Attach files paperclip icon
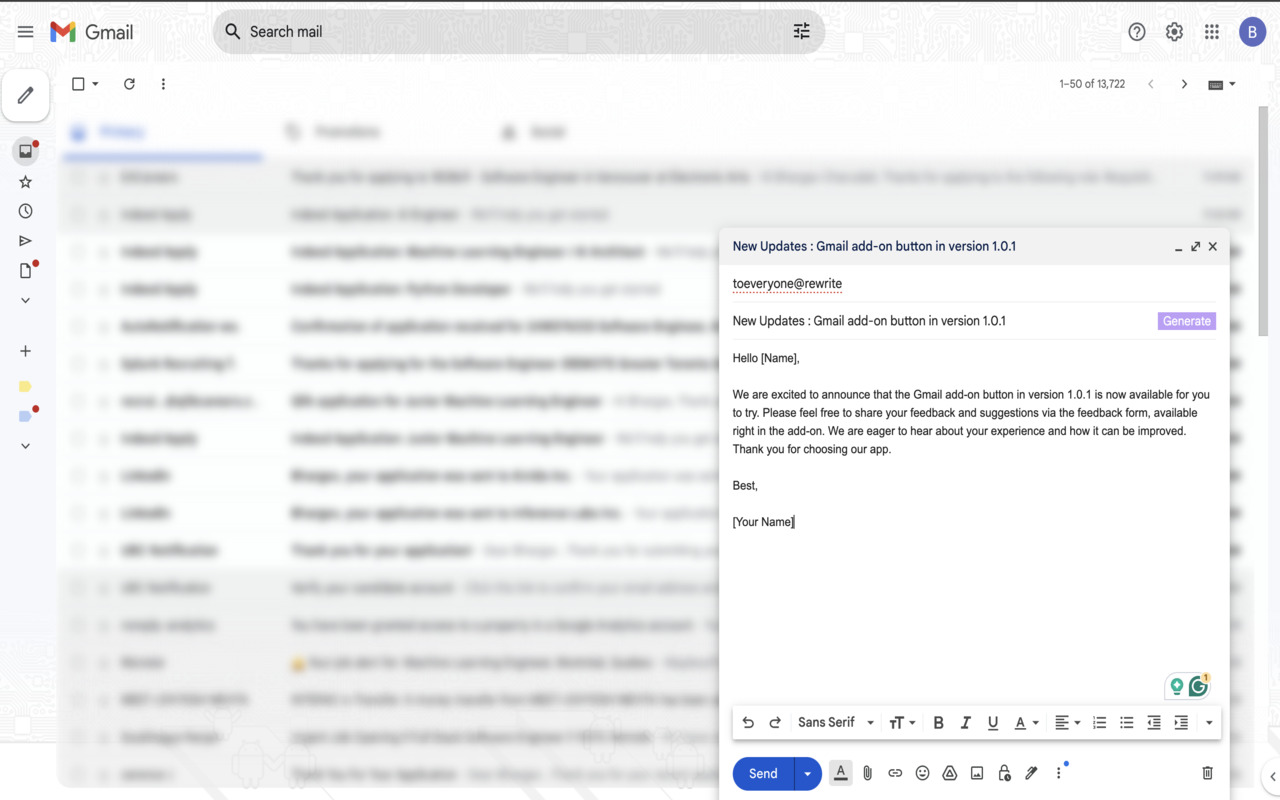This screenshot has height=800, width=1280. pyautogui.click(x=868, y=773)
